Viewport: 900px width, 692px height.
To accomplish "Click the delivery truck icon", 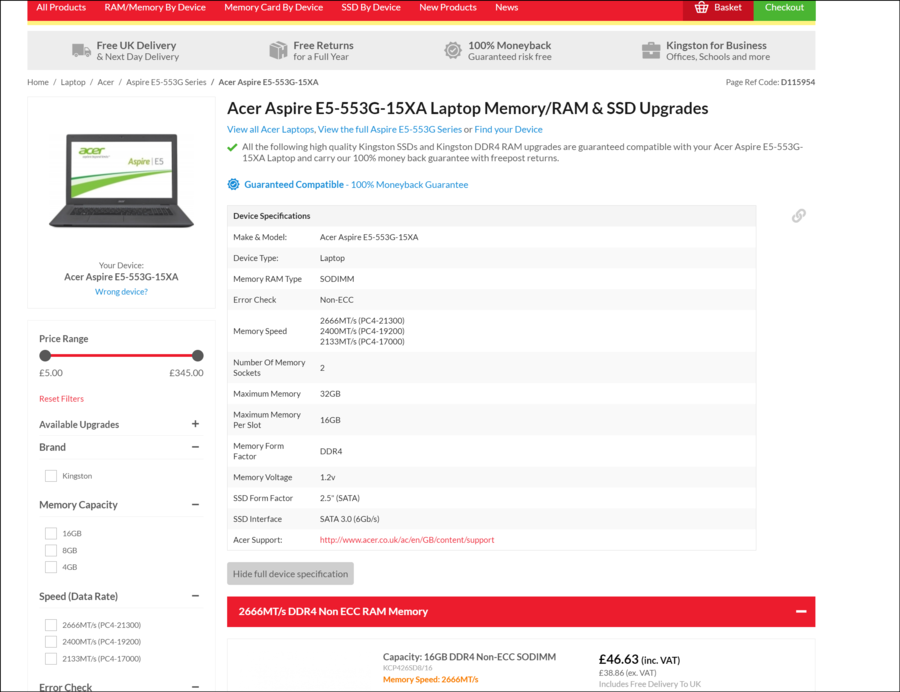I will tap(82, 50).
